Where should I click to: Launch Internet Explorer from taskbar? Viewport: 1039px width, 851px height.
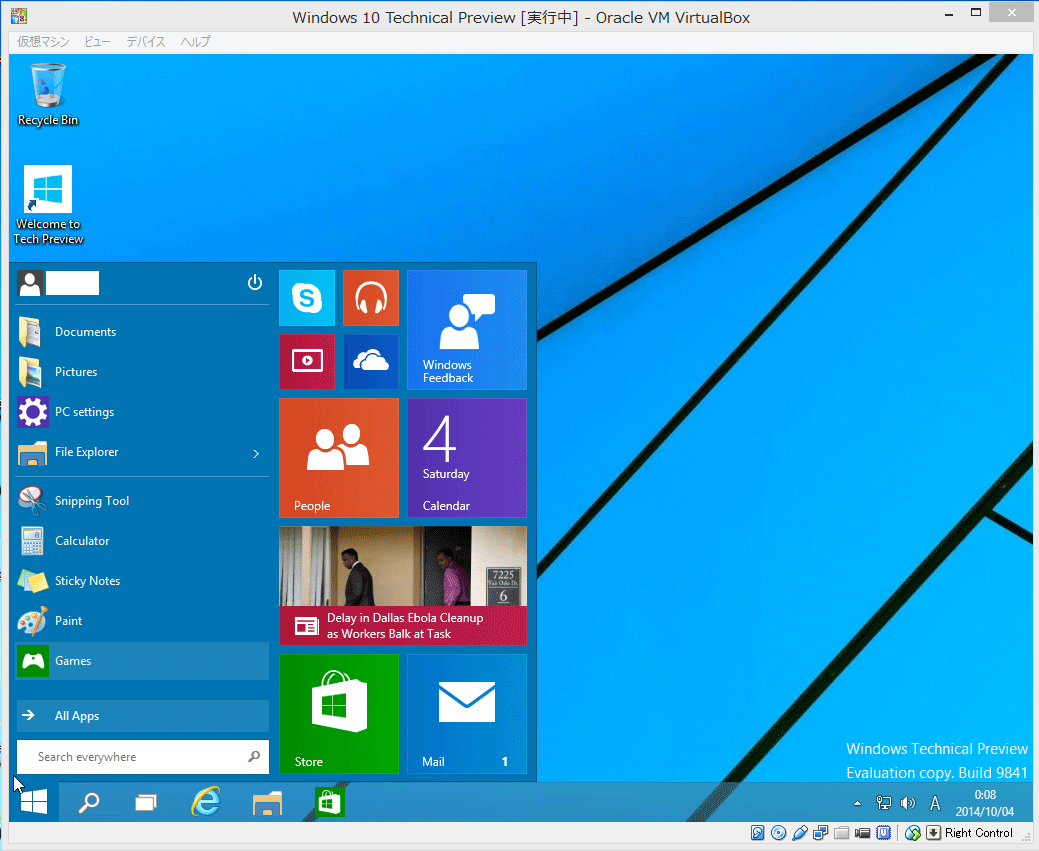pyautogui.click(x=206, y=803)
